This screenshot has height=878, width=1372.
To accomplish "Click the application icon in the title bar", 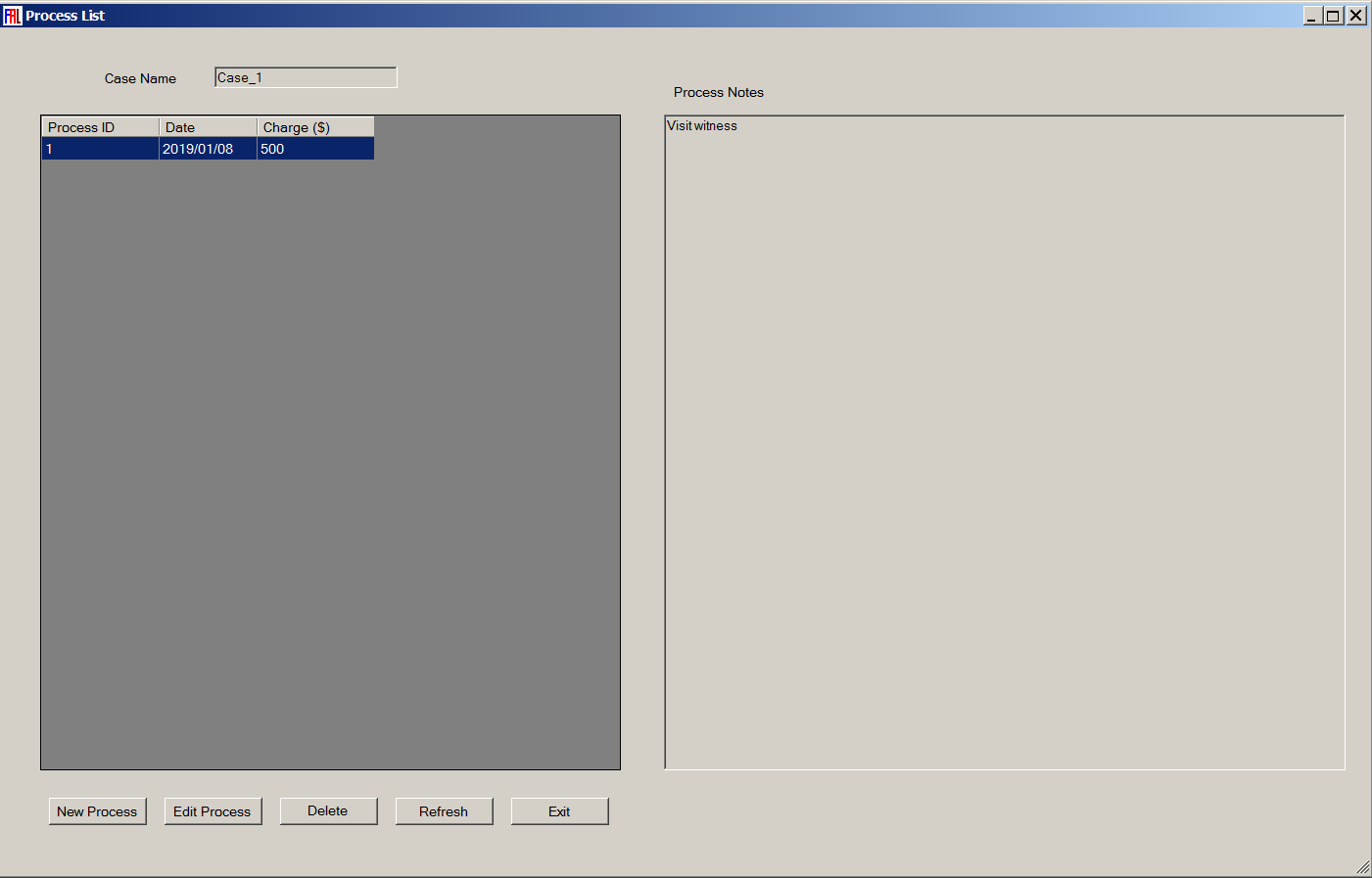I will 12,16.
